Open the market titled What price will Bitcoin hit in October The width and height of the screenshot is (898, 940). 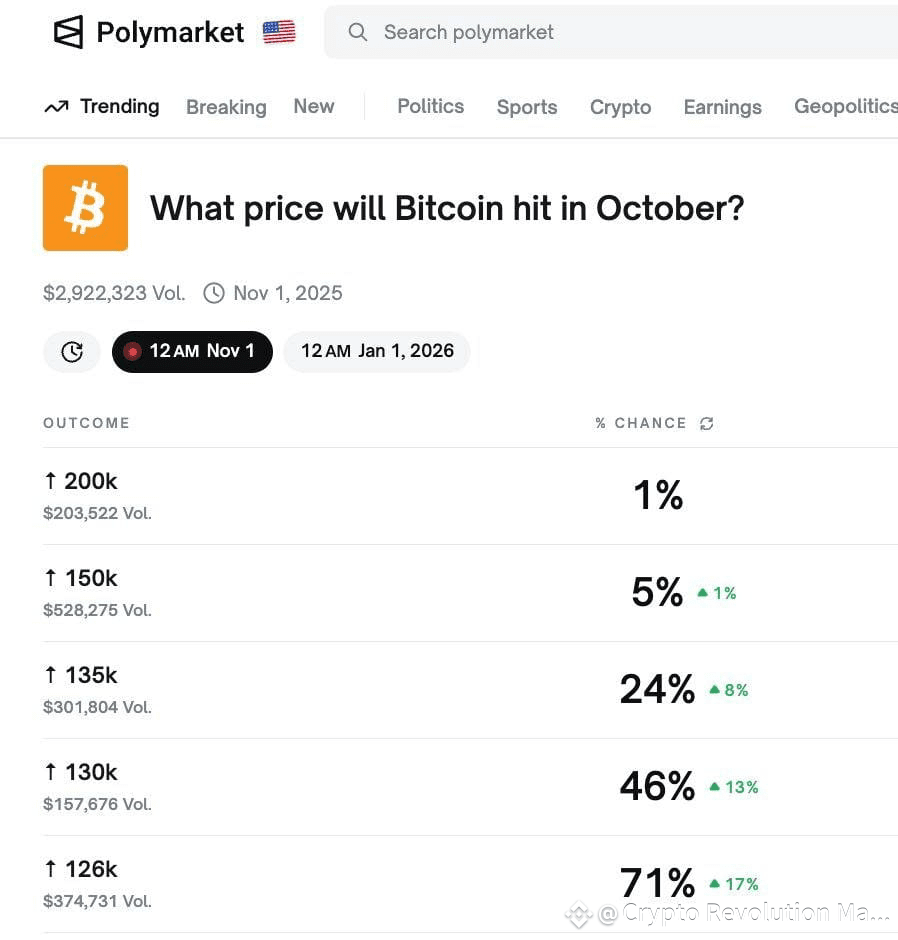[447, 208]
